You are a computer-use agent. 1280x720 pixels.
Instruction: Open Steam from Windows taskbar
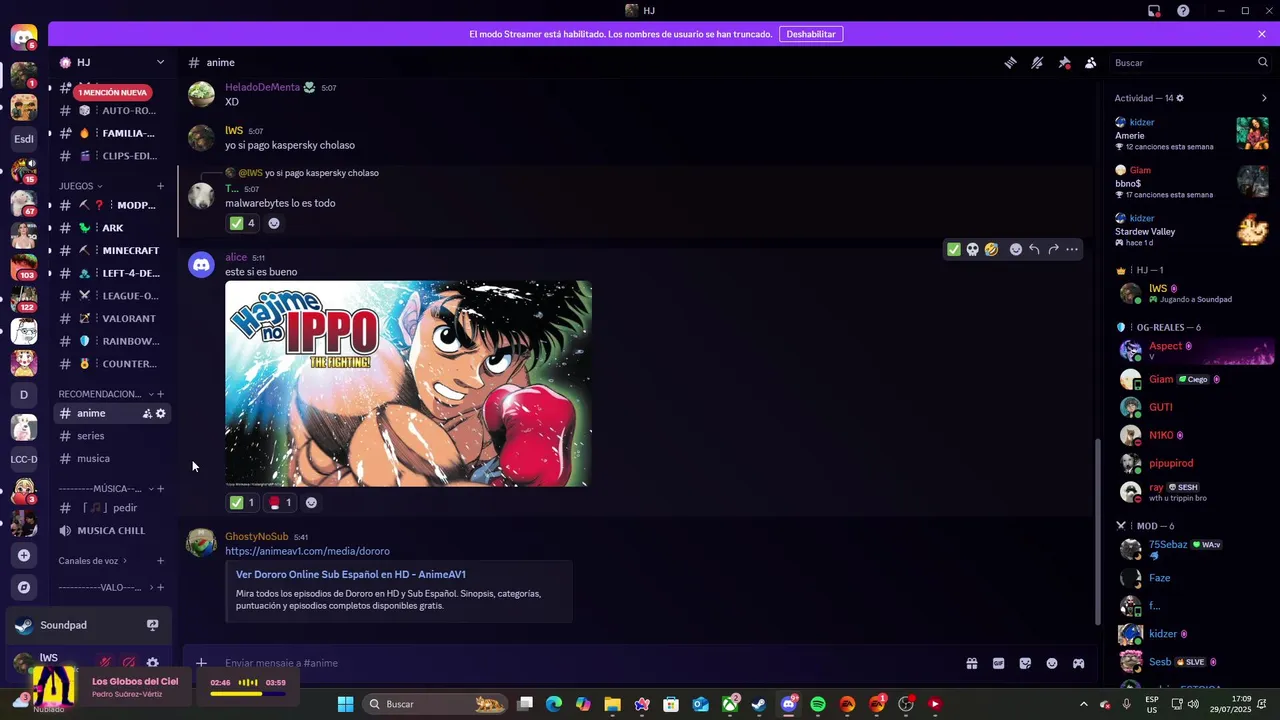[759, 704]
